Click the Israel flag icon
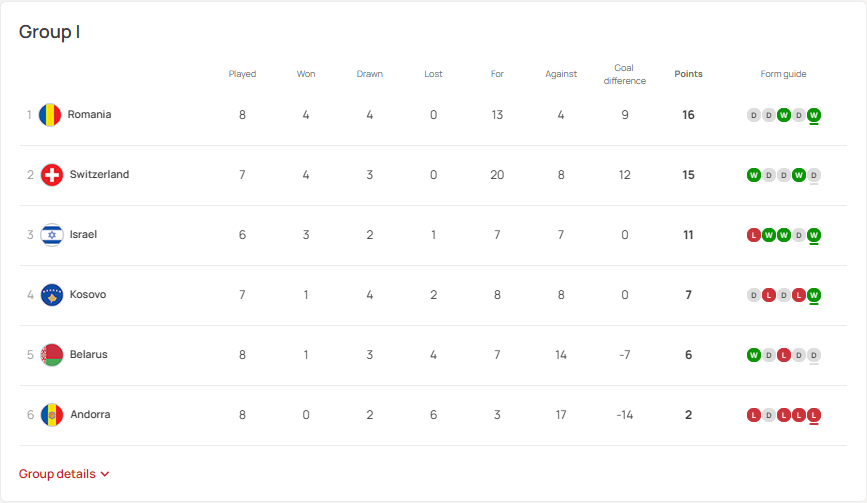Viewport: 867px width, 503px height. click(52, 235)
